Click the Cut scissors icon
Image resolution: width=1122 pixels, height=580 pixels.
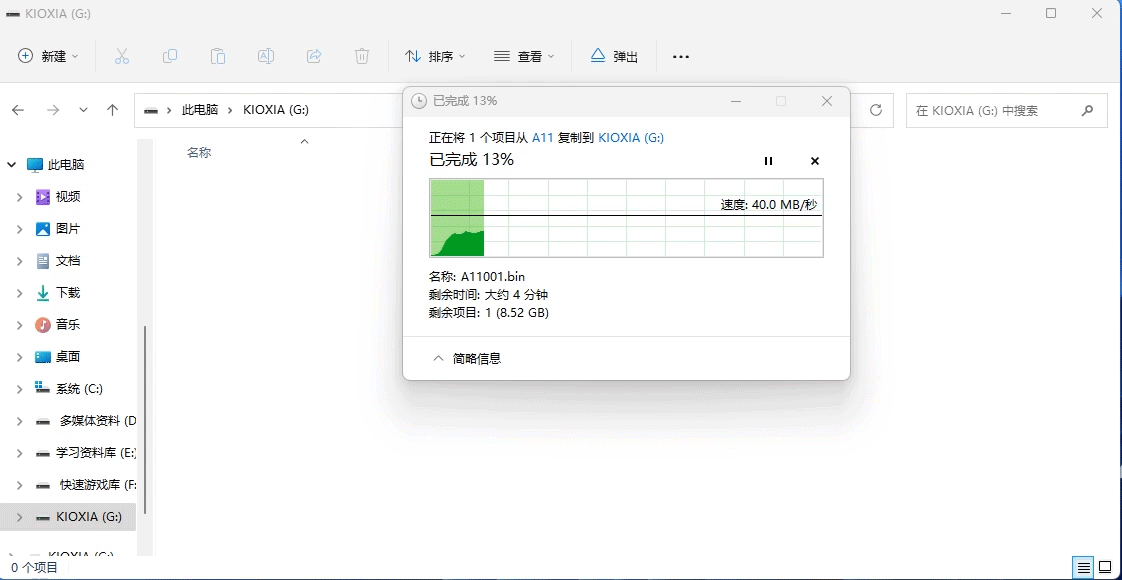click(x=122, y=56)
